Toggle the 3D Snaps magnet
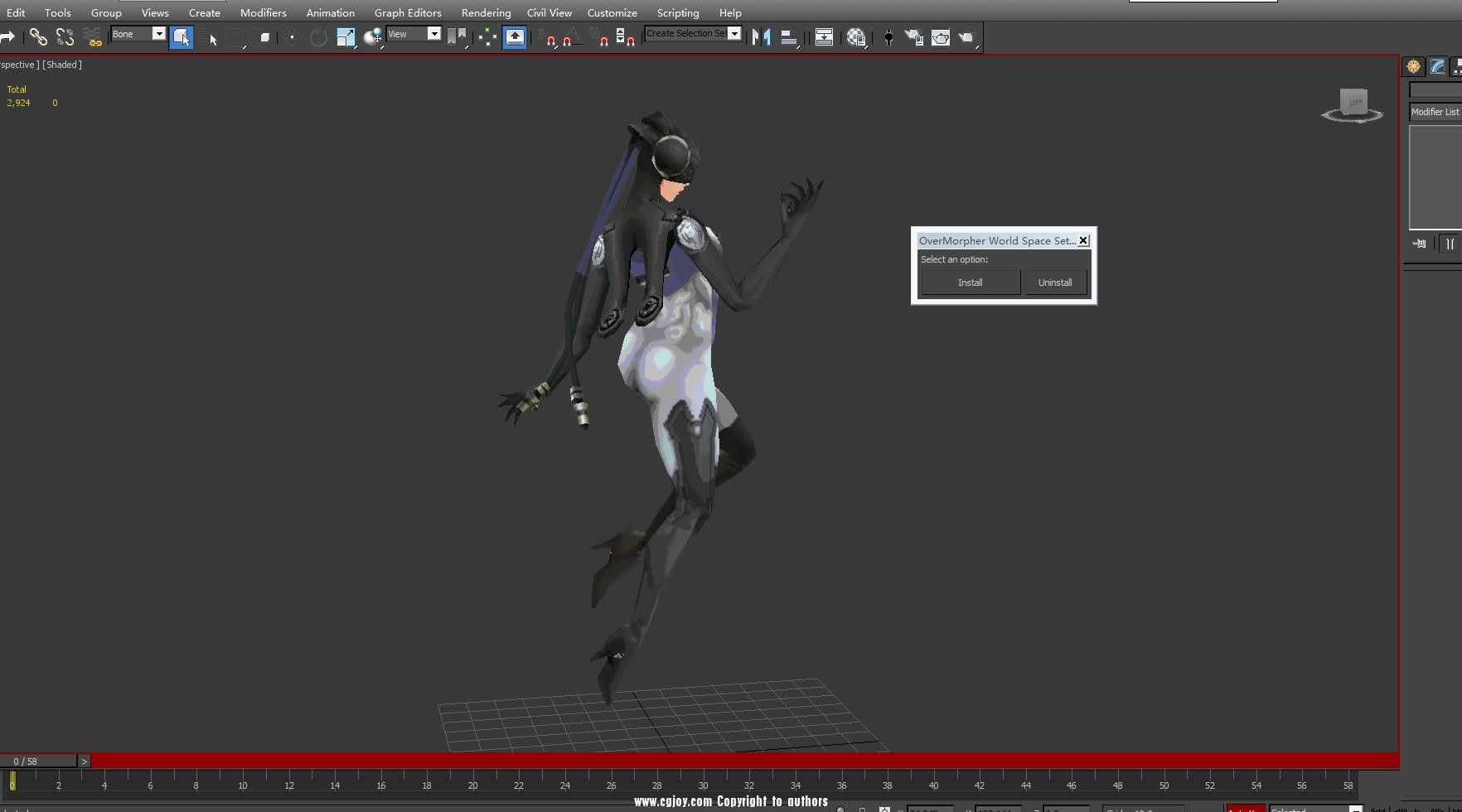The height and width of the screenshot is (812, 1462). point(546,37)
